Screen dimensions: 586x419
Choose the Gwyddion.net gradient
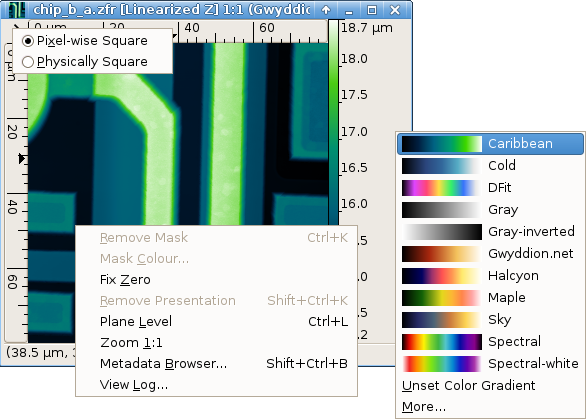point(490,254)
